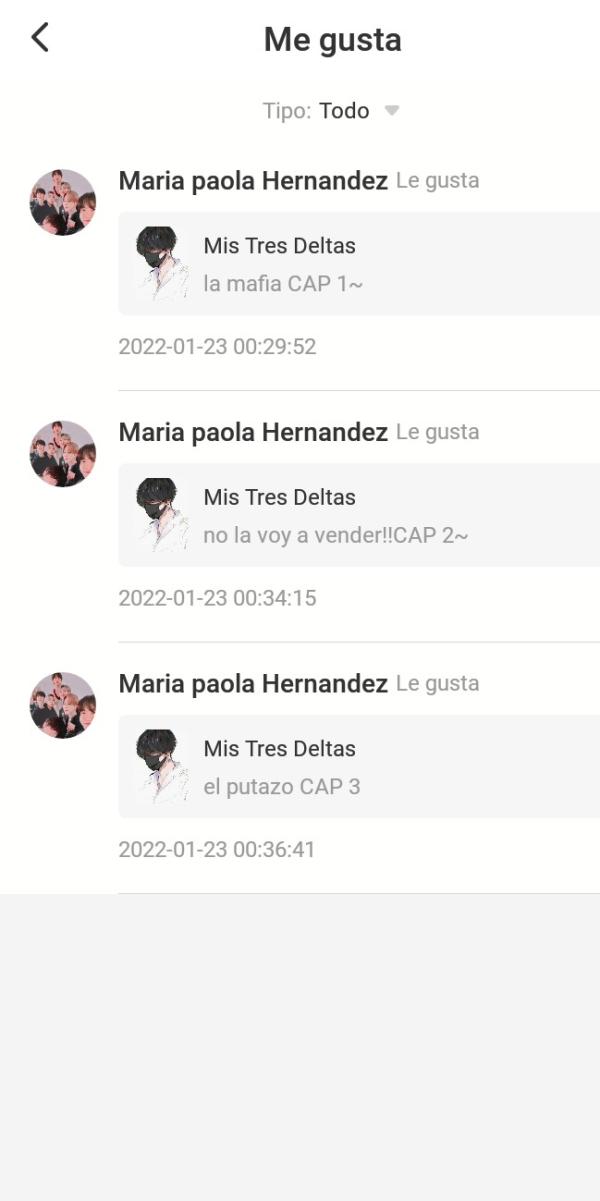Open profile avatar beside 00:36:41 like

[x=62, y=705]
